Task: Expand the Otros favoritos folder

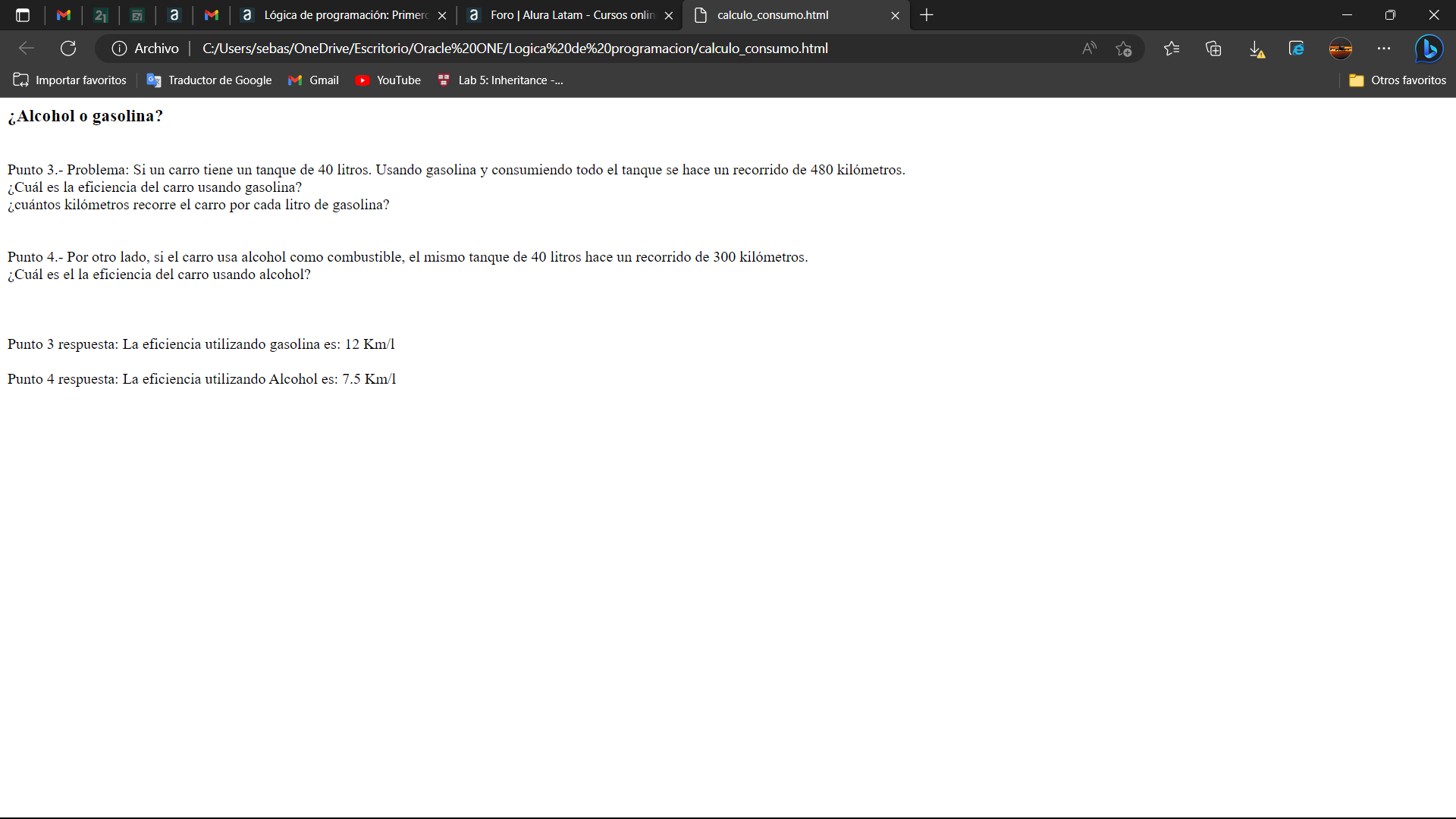Action: [x=1398, y=80]
